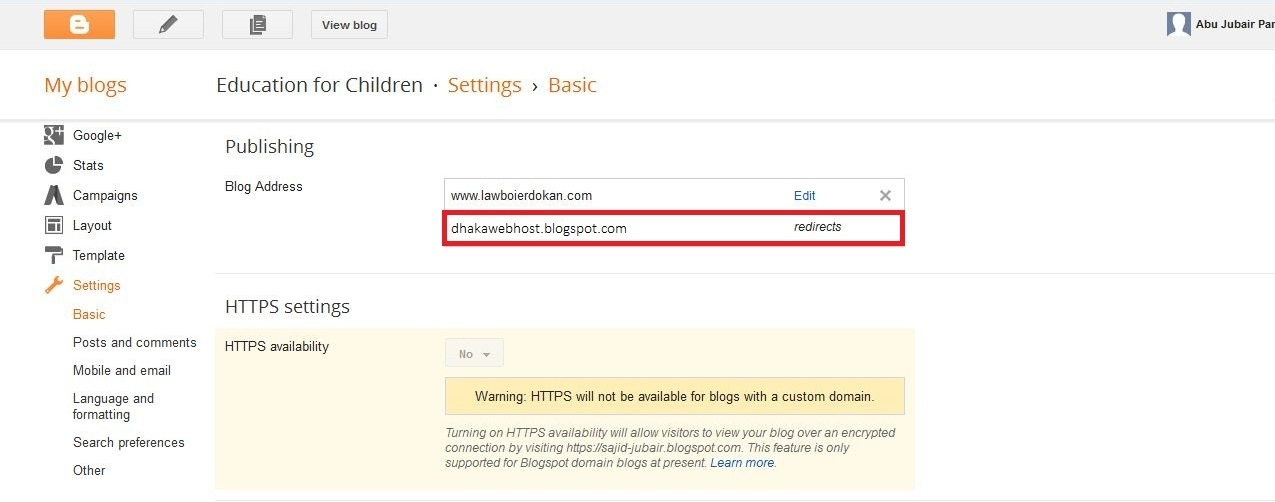Open Google+ in the sidebar
The width and height of the screenshot is (1275, 502).
click(97, 135)
